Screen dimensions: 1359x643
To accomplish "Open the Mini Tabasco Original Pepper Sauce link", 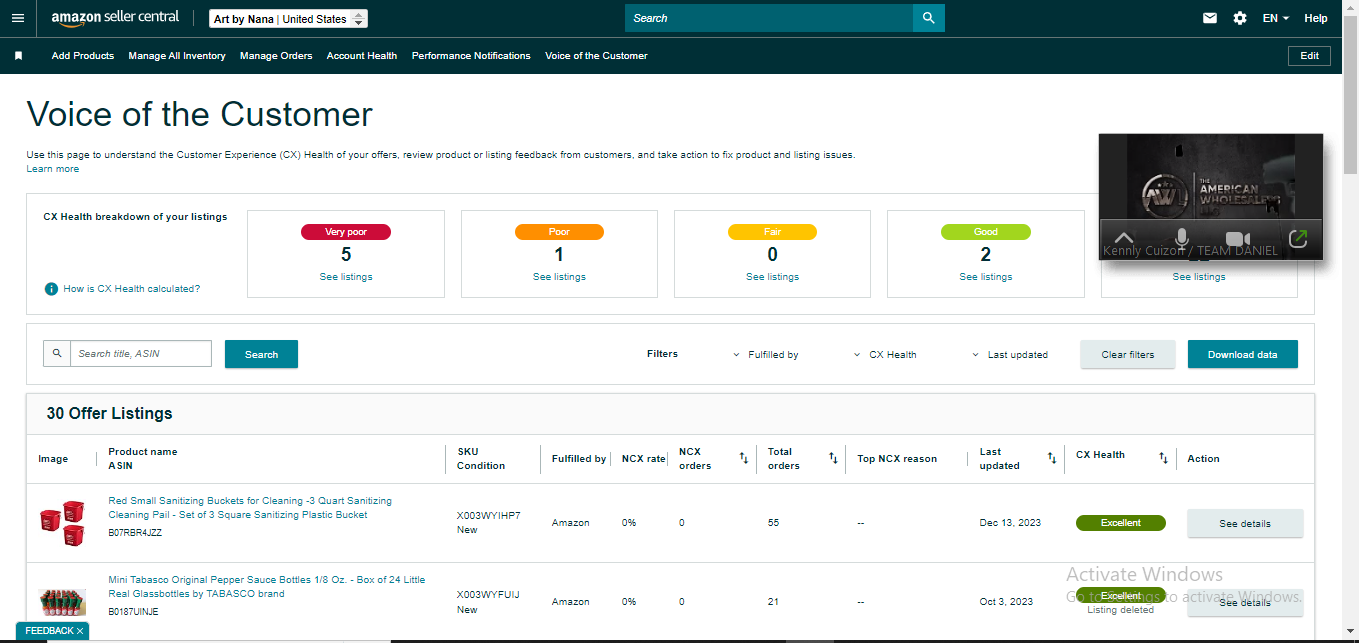I will [266, 587].
